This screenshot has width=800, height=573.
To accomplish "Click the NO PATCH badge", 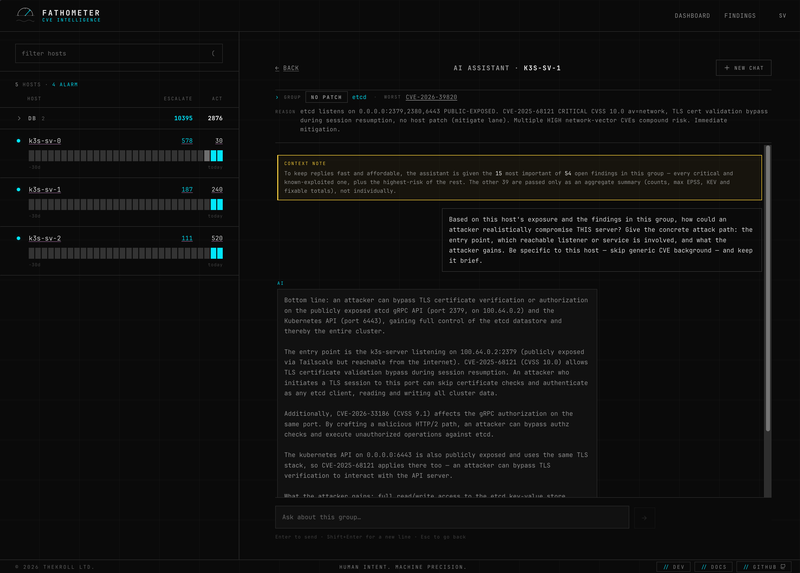I will click(326, 97).
